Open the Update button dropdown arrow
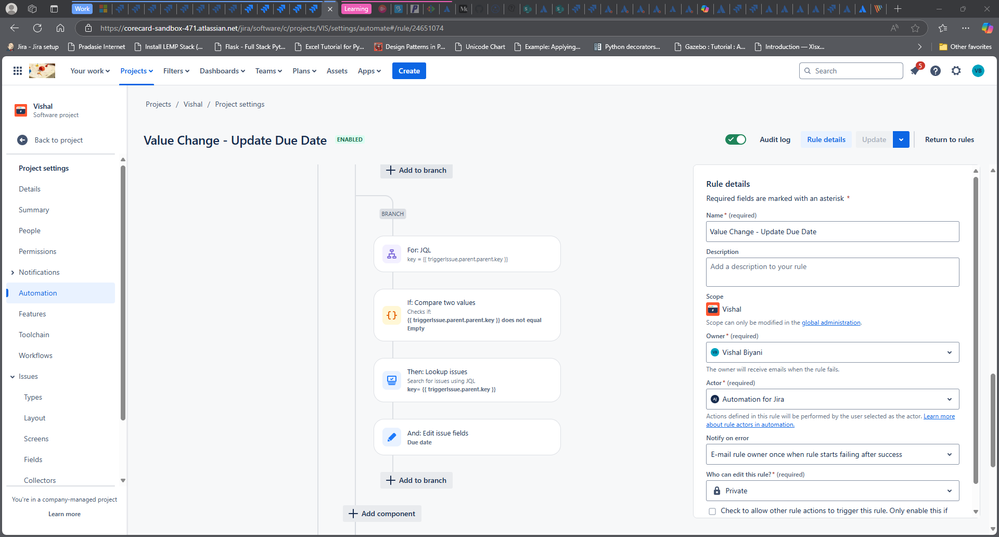Viewport: 999px width, 537px height. [901, 140]
